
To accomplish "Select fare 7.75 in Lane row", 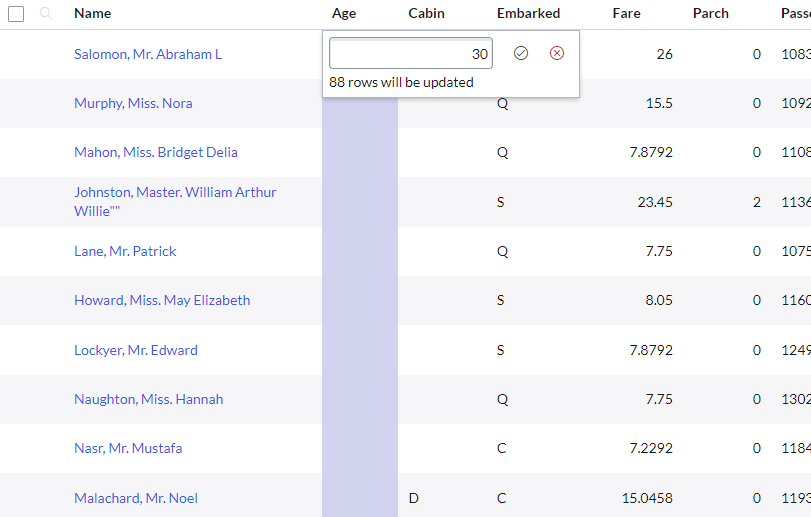I will [659, 251].
